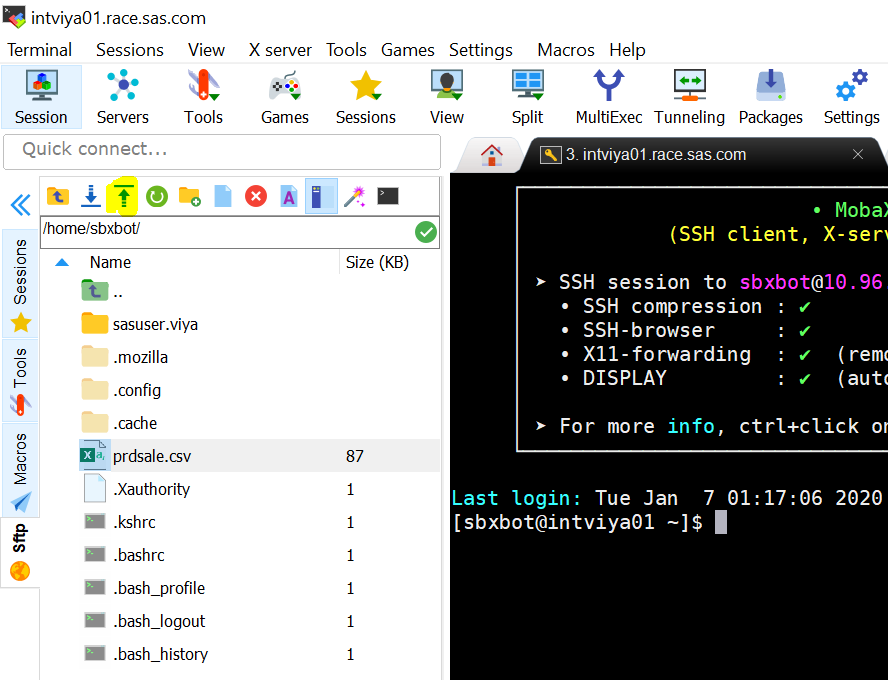
Task: Create a new remote folder
Action: (x=189, y=196)
